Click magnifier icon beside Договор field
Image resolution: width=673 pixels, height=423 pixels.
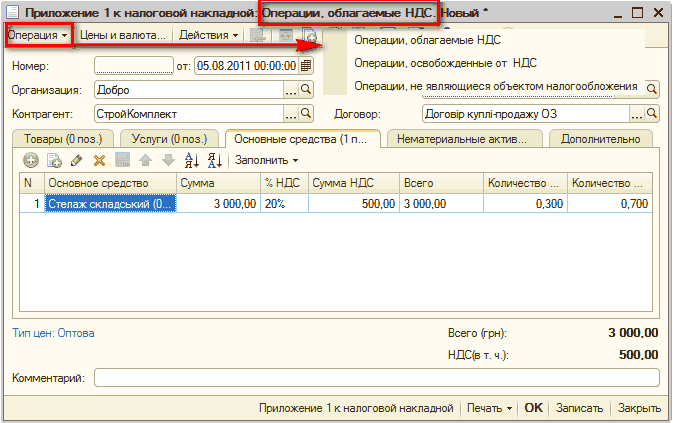pos(652,114)
